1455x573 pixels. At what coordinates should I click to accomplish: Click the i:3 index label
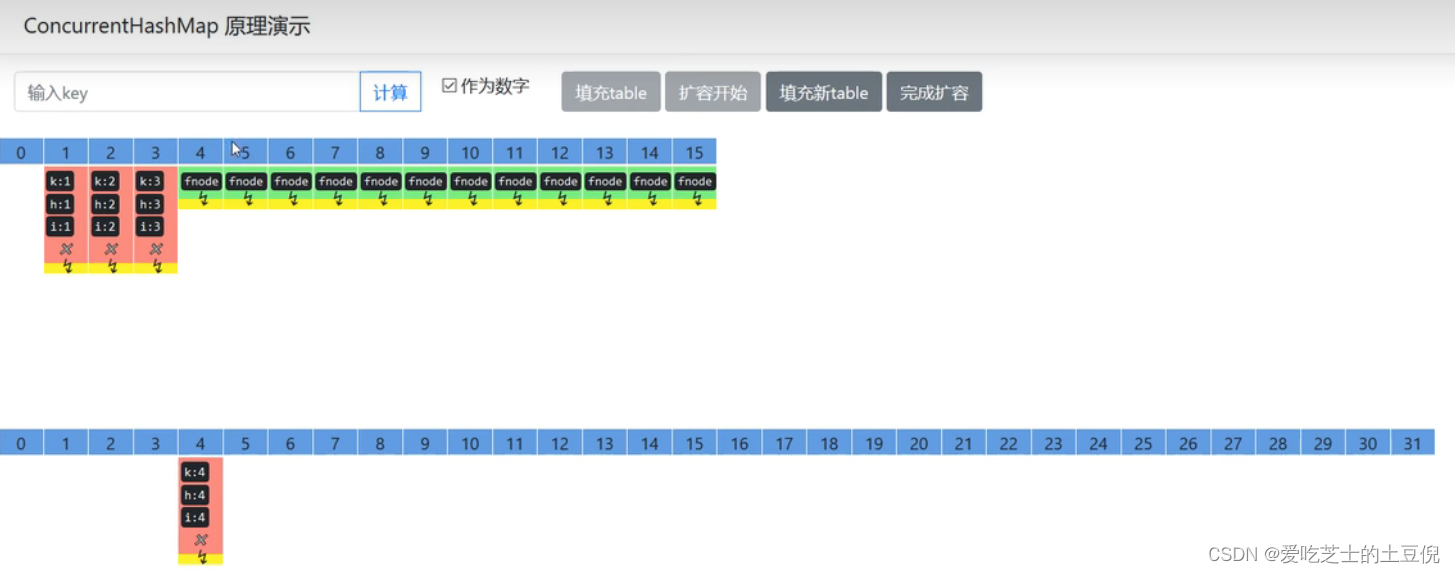tap(151, 227)
